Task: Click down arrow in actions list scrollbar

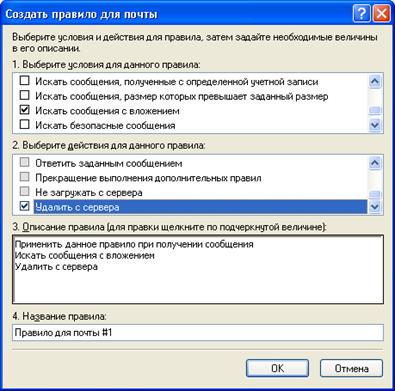Action: click(375, 207)
